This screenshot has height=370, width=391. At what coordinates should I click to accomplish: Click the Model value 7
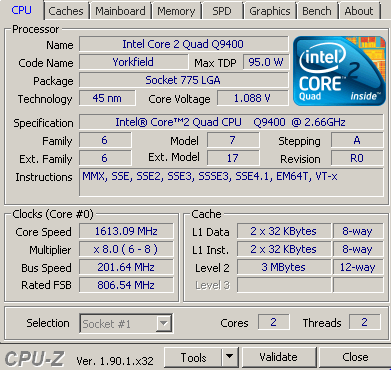(x=233, y=140)
